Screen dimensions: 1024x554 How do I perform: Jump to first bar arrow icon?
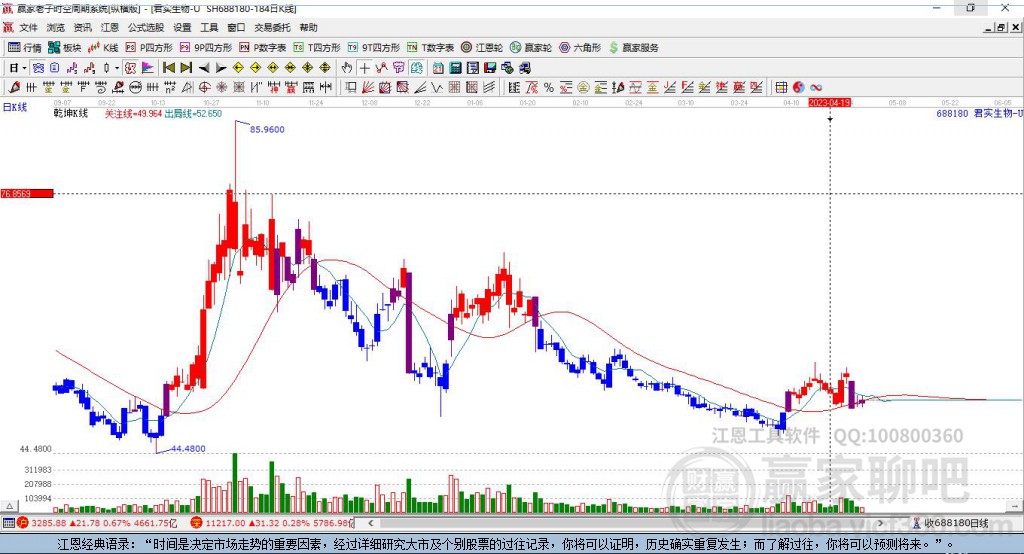click(x=168, y=68)
